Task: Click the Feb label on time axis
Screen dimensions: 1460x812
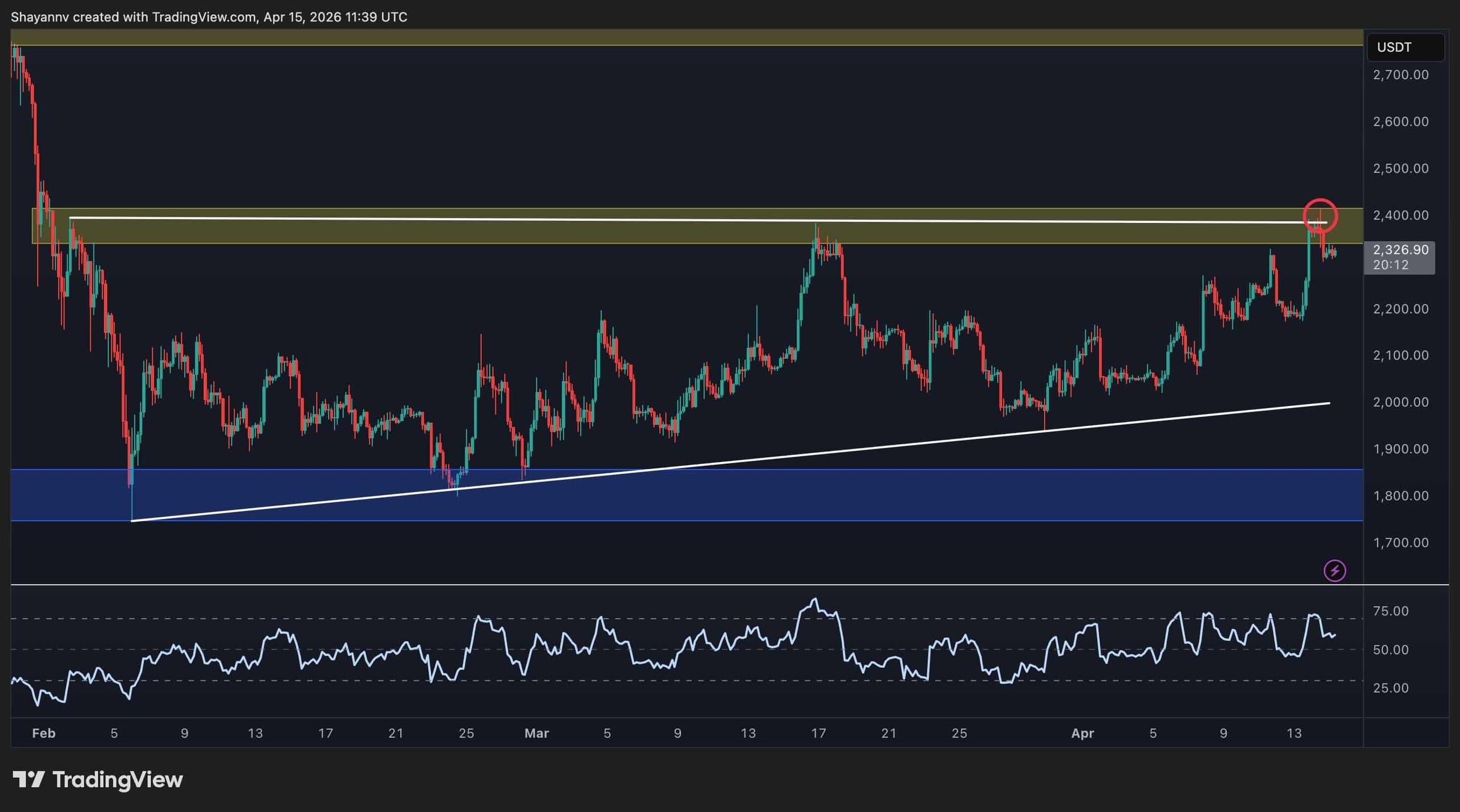Action: pos(43,733)
